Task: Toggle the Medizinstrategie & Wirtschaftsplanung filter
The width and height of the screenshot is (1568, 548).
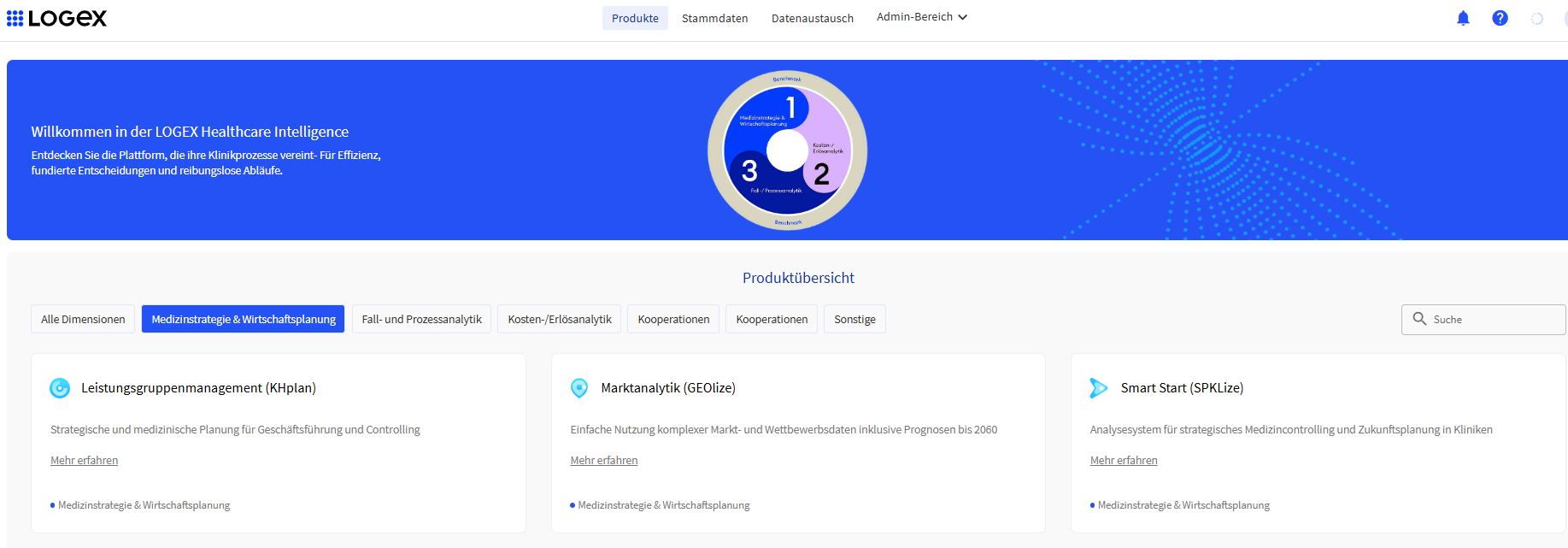Action: pyautogui.click(x=244, y=319)
